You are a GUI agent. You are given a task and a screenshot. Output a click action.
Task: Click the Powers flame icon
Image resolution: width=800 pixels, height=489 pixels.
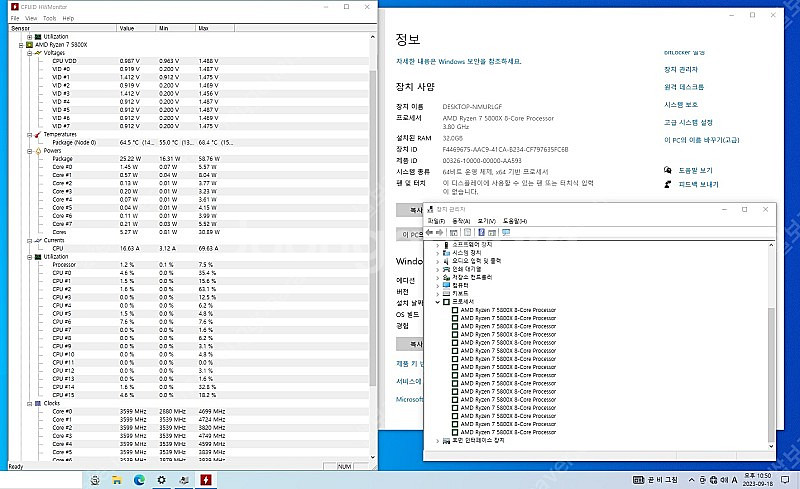click(38, 151)
